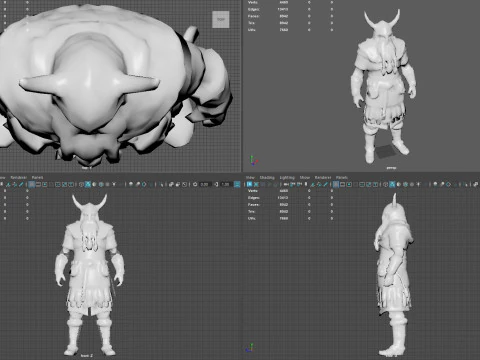Click the UVs label in side view HUD
The height and width of the screenshot is (360, 480).
(252, 219)
